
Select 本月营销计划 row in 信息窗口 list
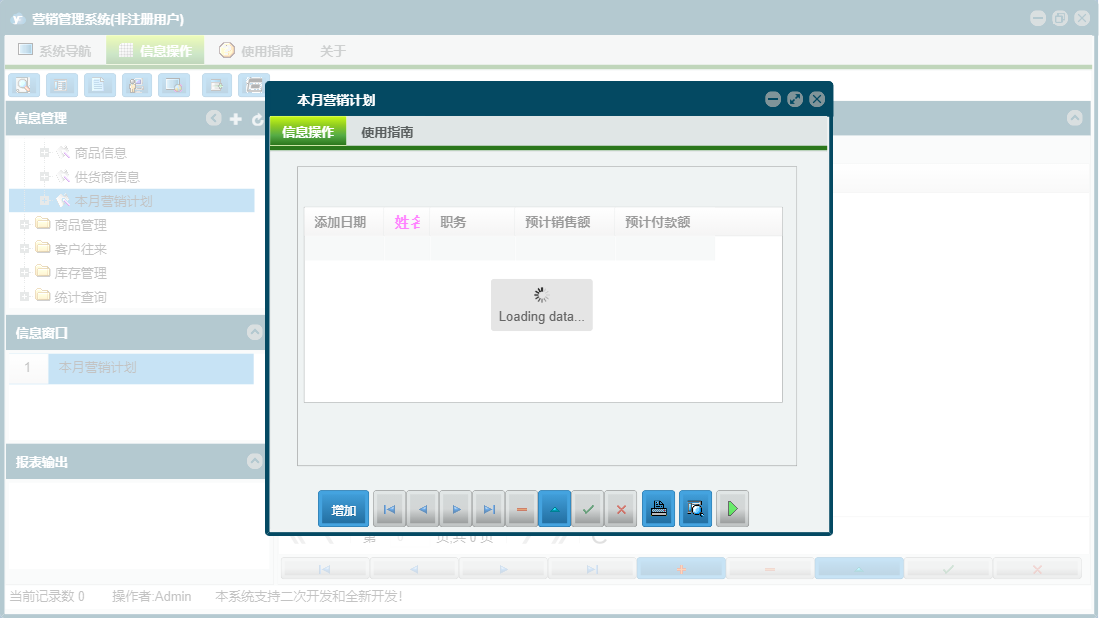[x=151, y=368]
